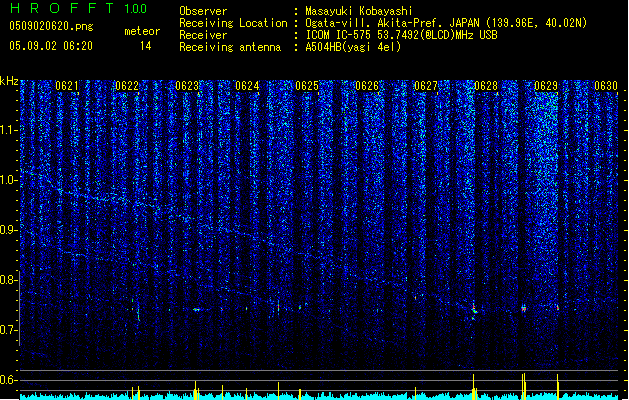
Task: Click the 0.9 kHz frequency axis label
Action: [x=9, y=230]
